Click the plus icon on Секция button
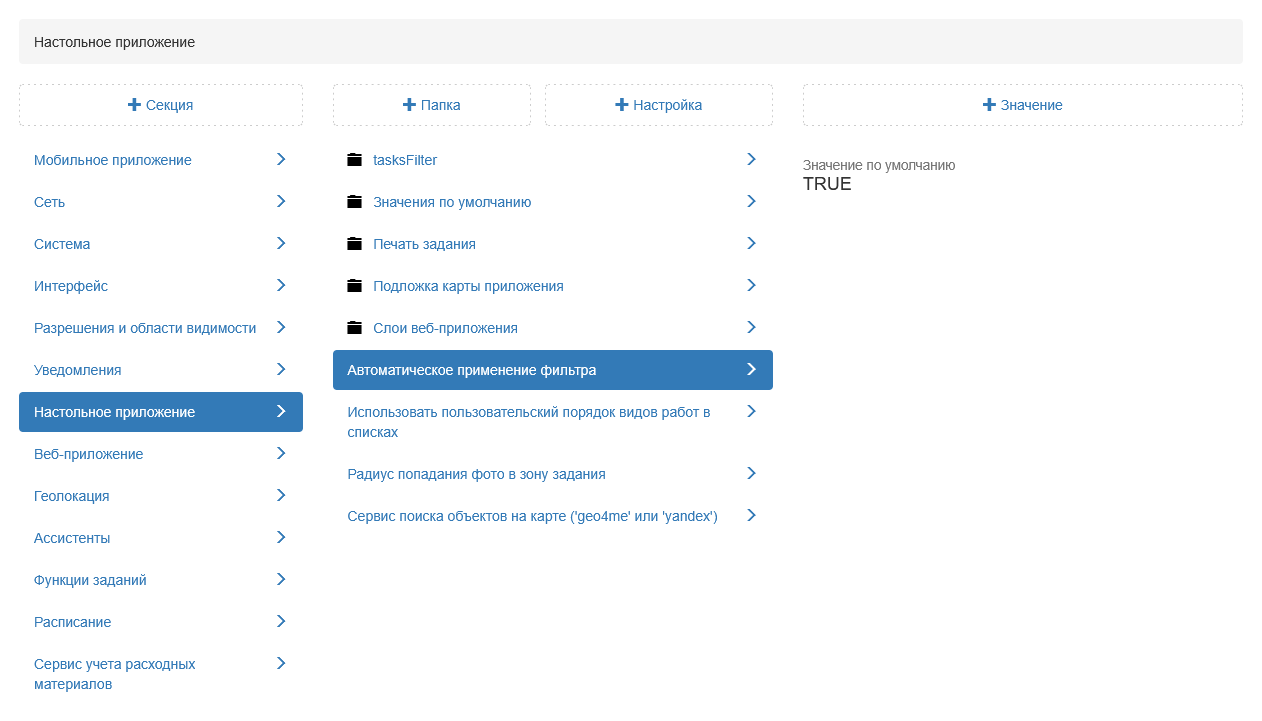 [135, 105]
